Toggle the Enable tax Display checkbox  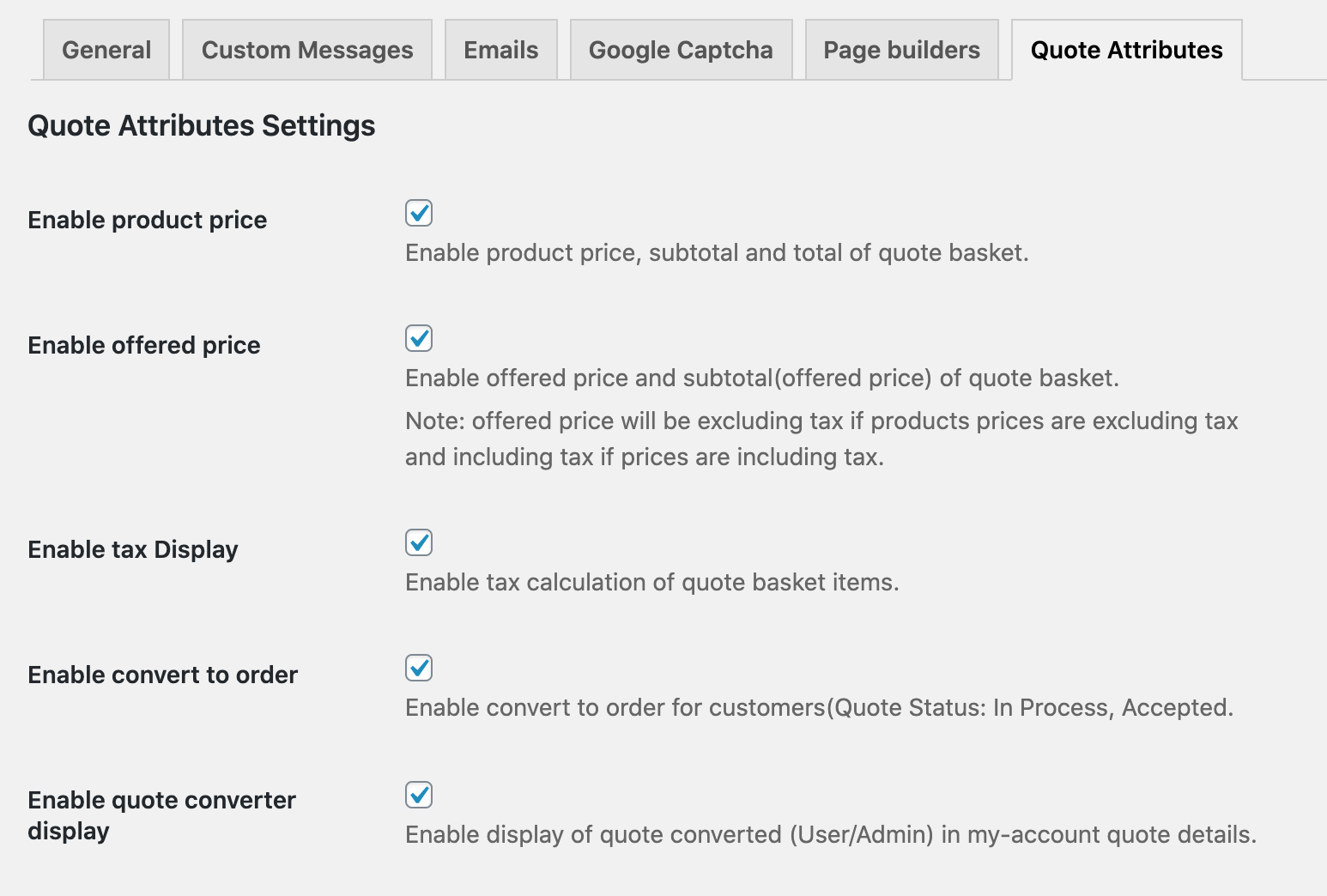418,542
